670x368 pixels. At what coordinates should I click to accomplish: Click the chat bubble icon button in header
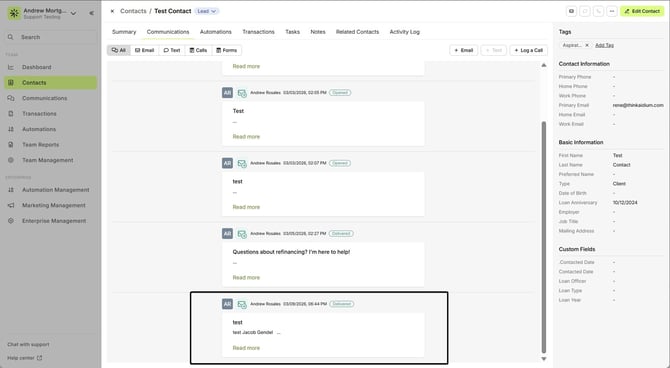click(585, 11)
